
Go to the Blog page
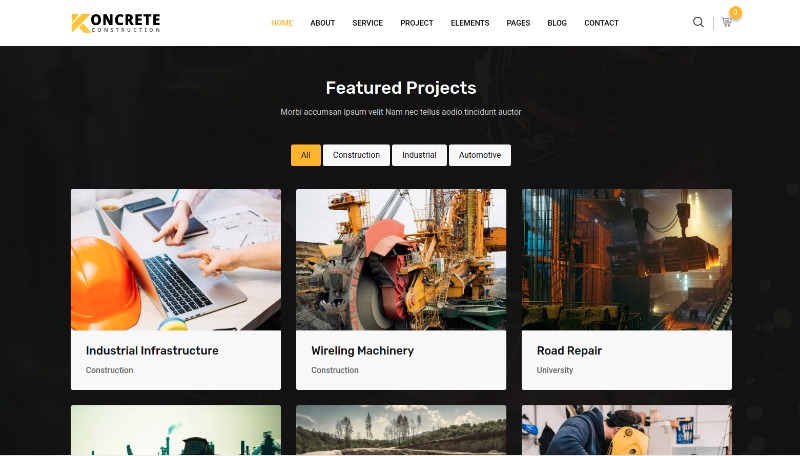tap(557, 23)
